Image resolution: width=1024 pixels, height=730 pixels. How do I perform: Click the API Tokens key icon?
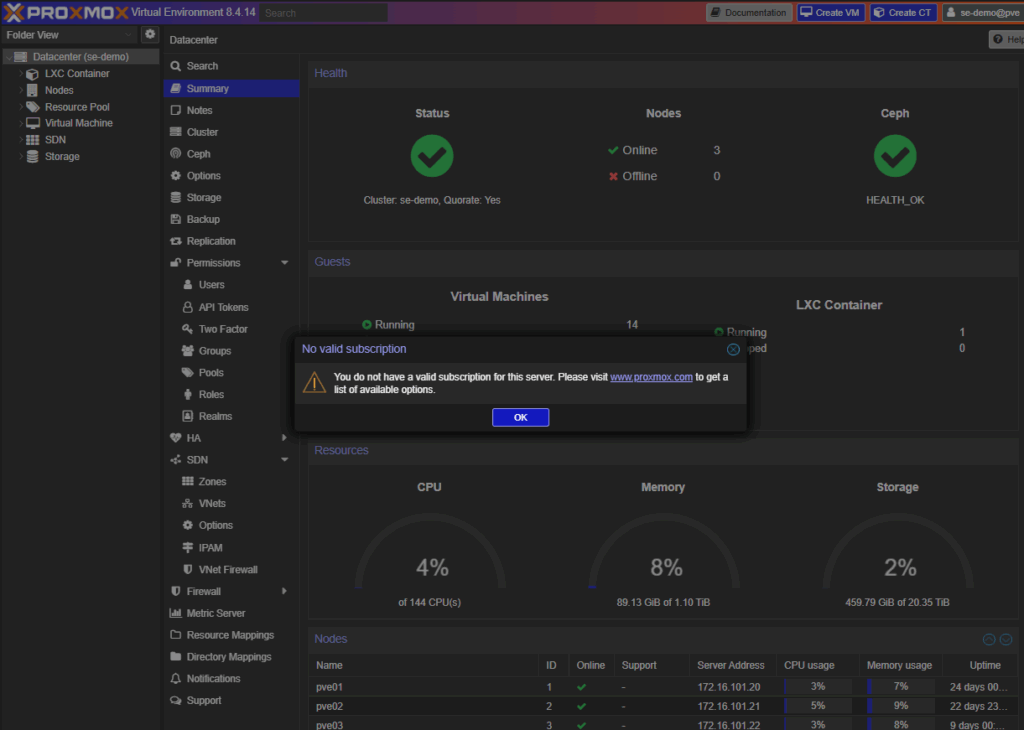click(190, 307)
